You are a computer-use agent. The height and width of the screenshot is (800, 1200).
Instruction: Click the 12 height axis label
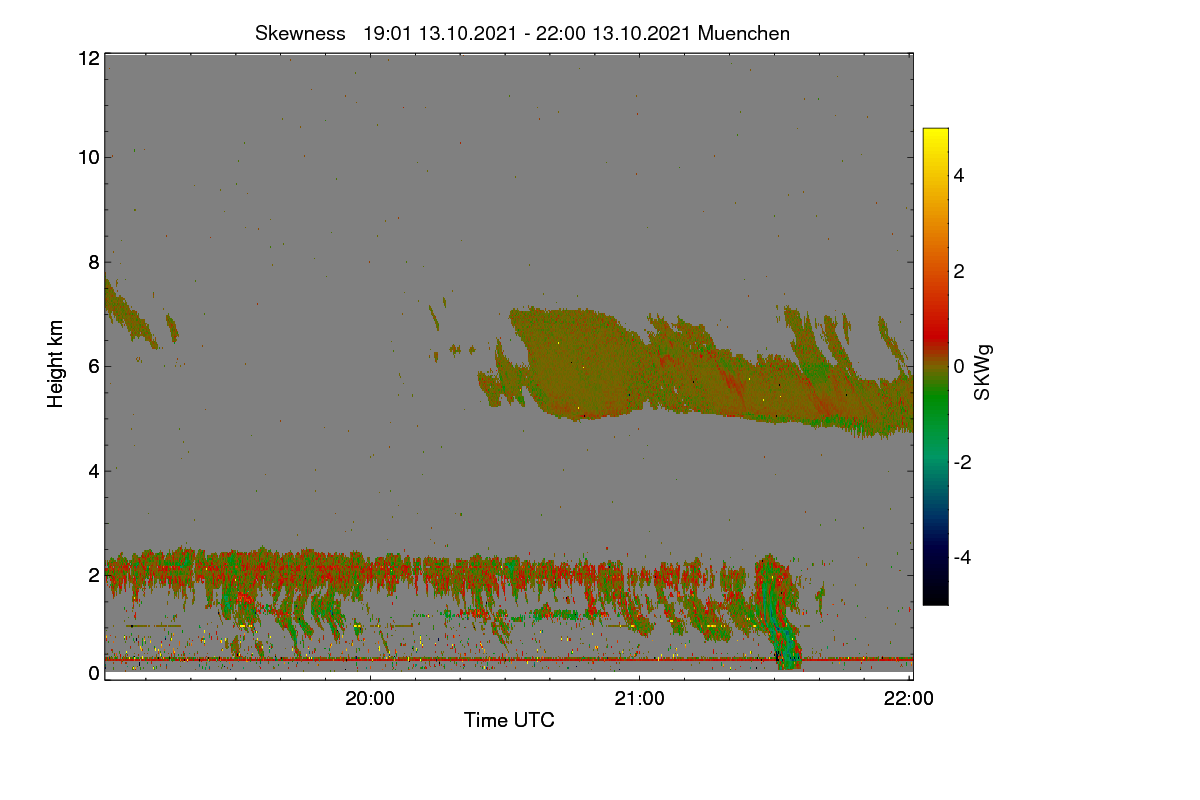tap(88, 58)
